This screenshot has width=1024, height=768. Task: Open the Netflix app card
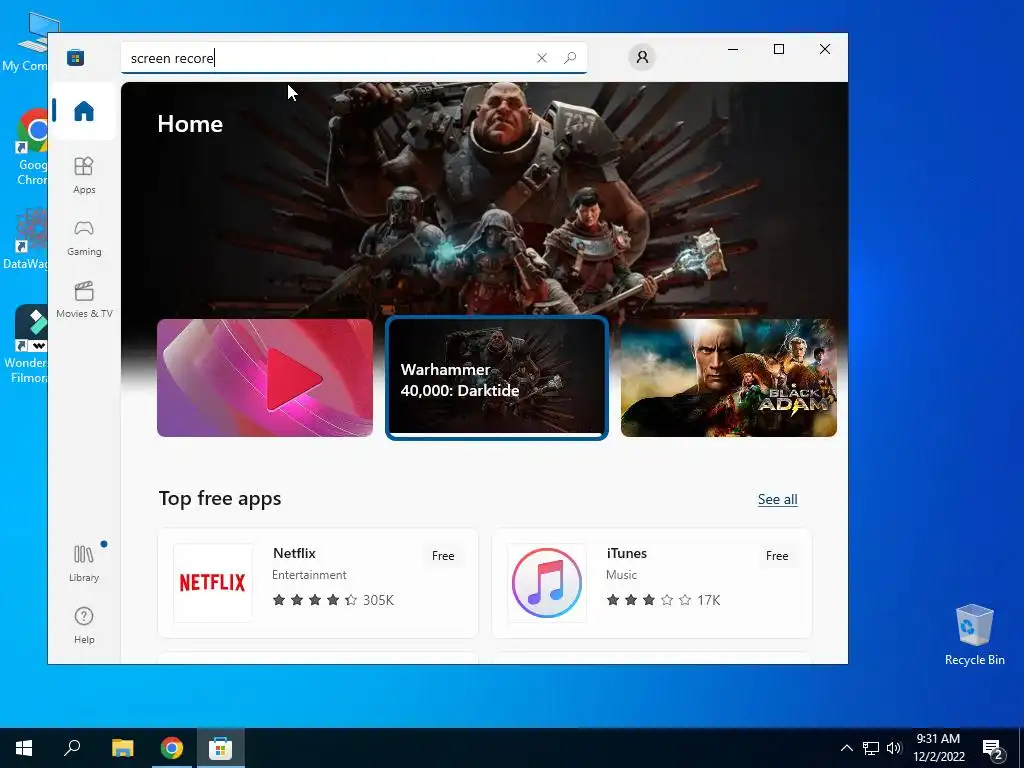(318, 583)
